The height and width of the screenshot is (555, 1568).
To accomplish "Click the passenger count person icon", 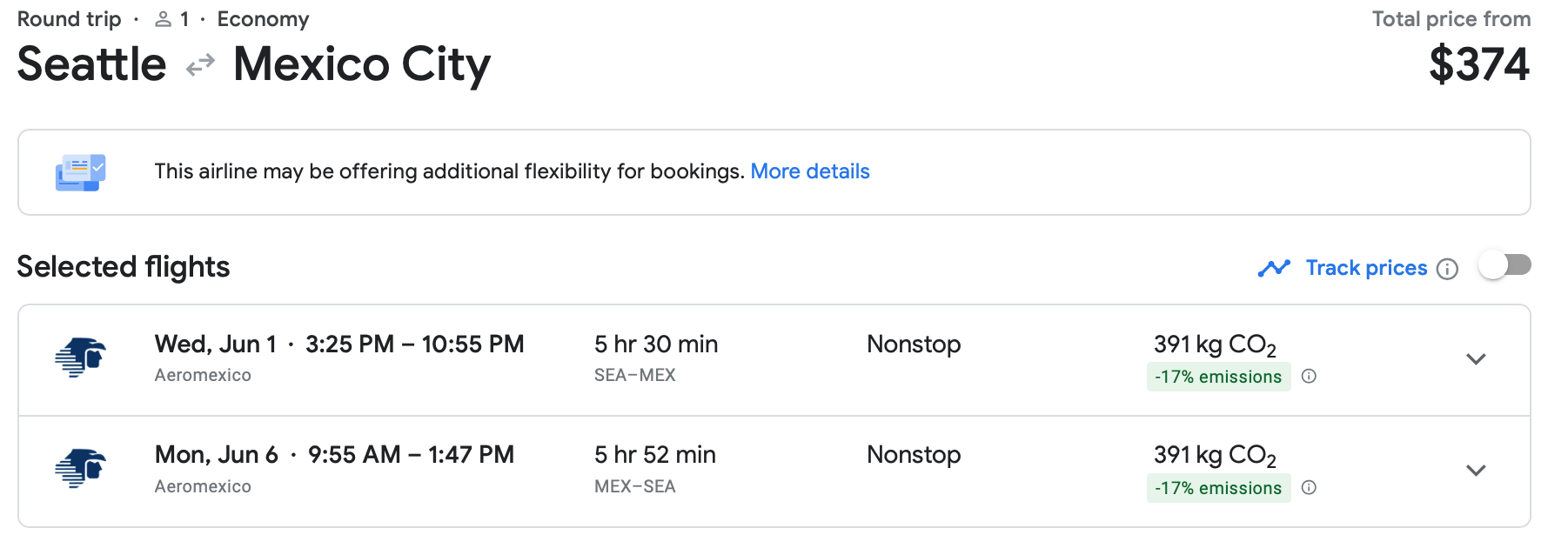I will point(163,19).
